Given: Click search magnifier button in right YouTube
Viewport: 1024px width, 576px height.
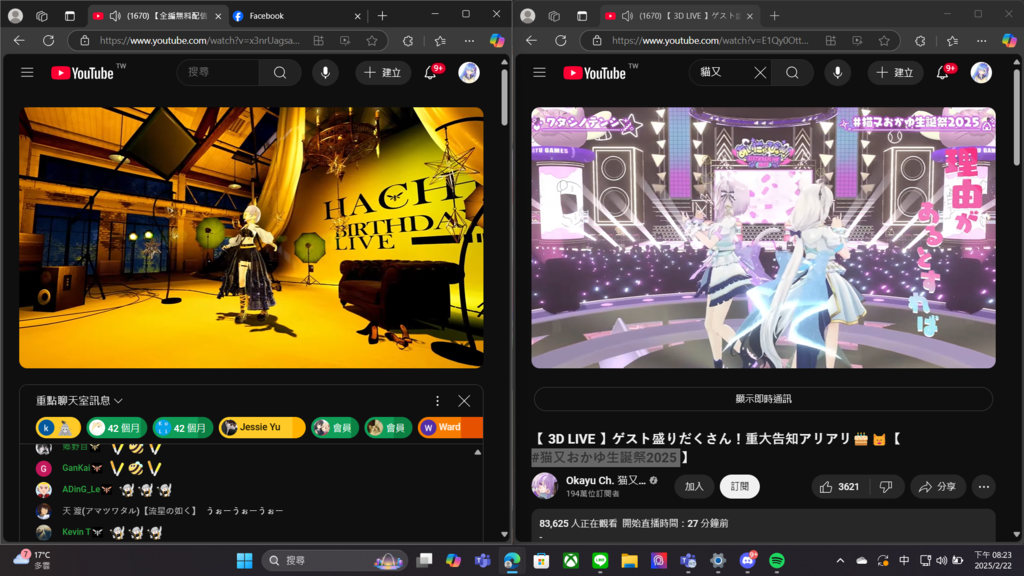Looking at the screenshot, I should 792,72.
